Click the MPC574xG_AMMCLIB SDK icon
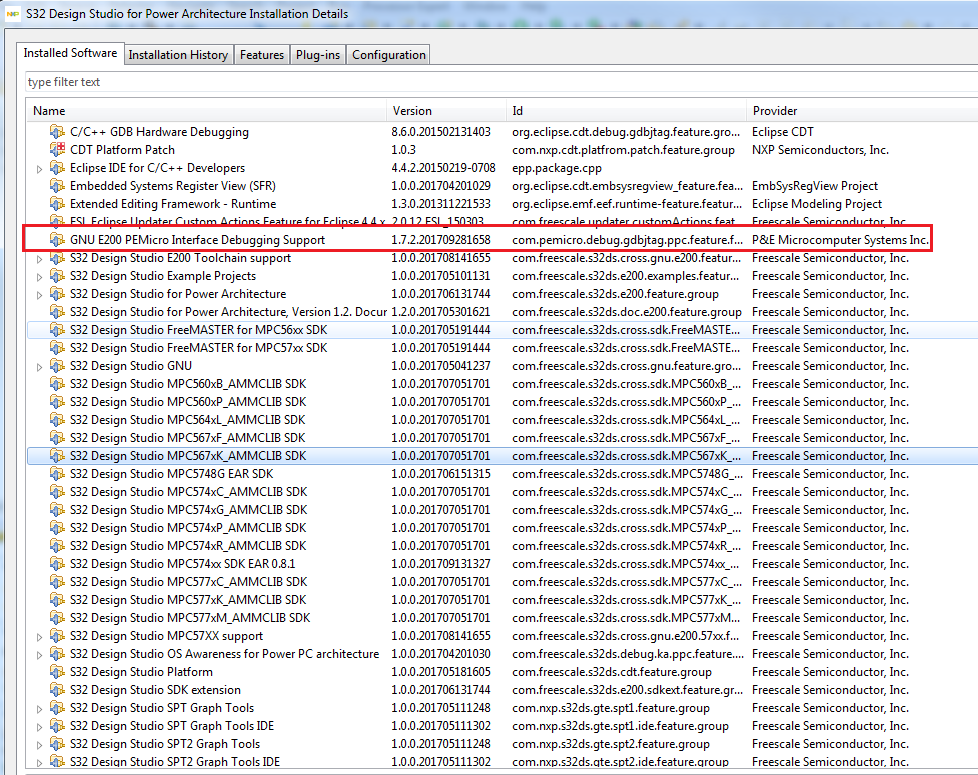Screen dimensions: 978x775 click(x=57, y=510)
